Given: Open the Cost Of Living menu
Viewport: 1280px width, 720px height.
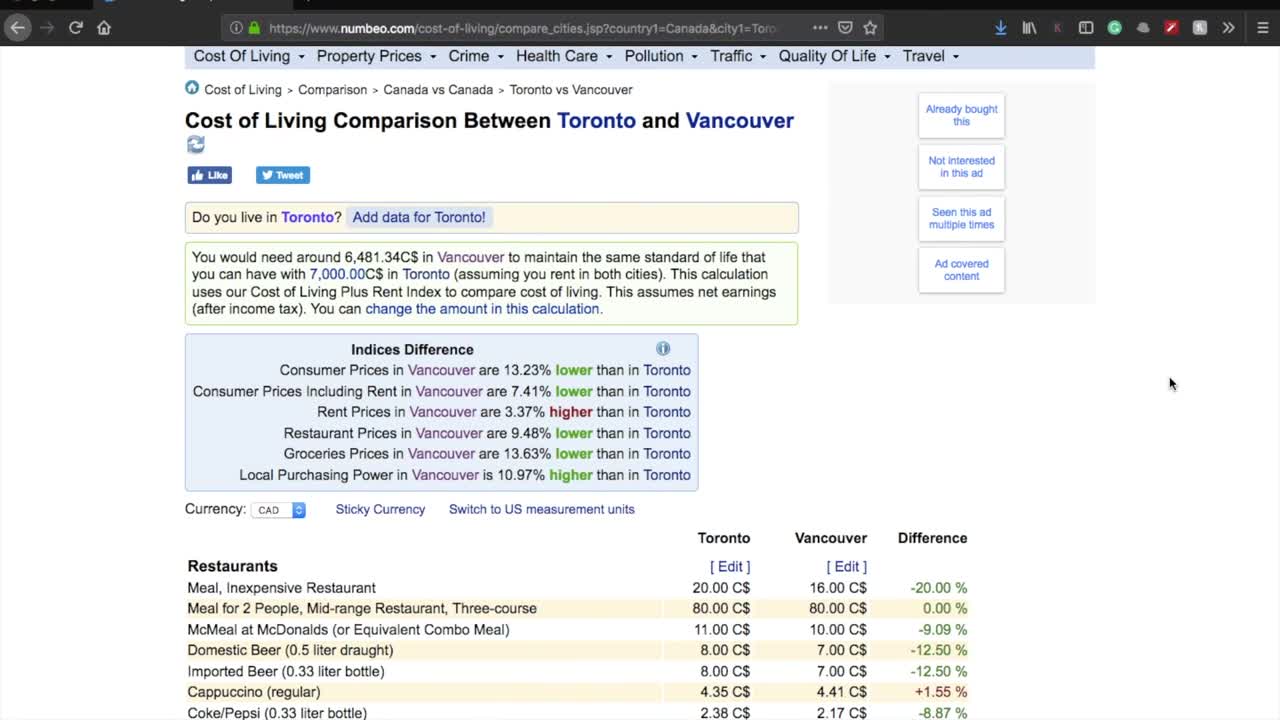Looking at the screenshot, I should click(249, 56).
